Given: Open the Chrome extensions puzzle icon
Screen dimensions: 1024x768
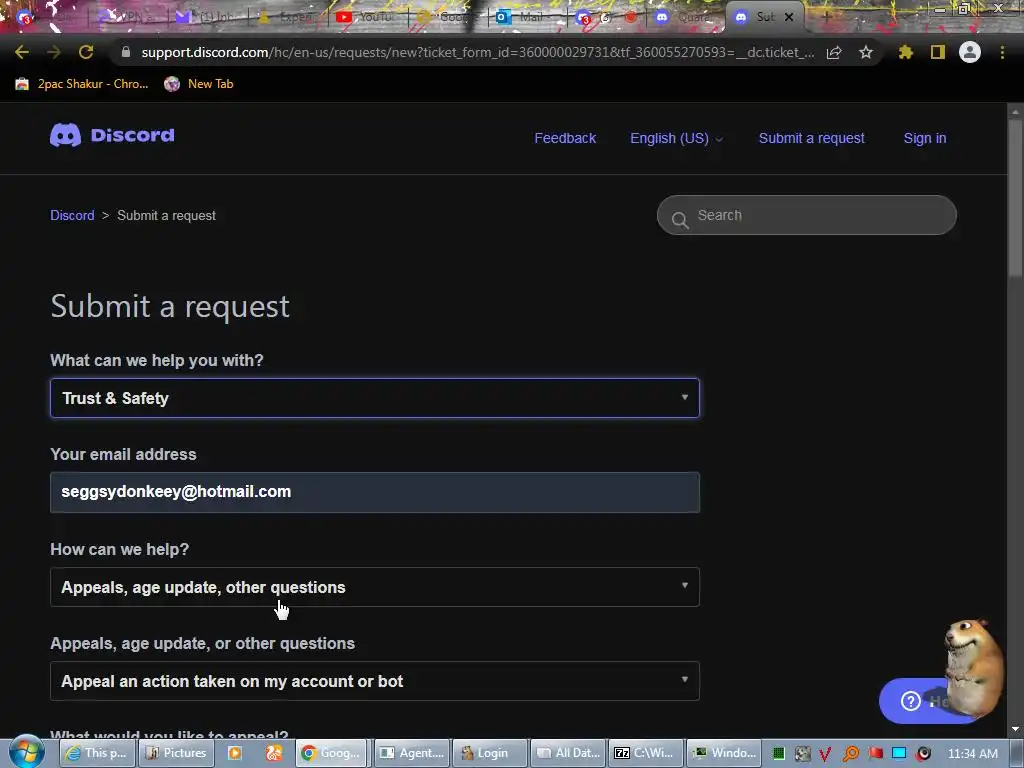Looking at the screenshot, I should click(905, 52).
